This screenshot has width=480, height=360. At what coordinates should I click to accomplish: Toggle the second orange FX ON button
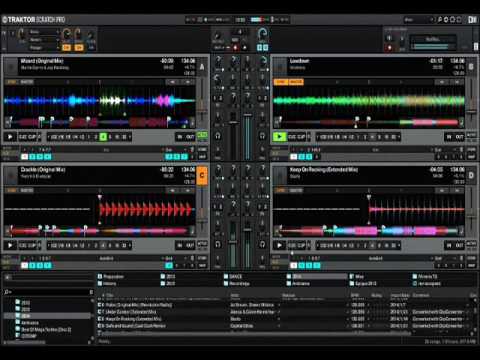tap(79, 48)
